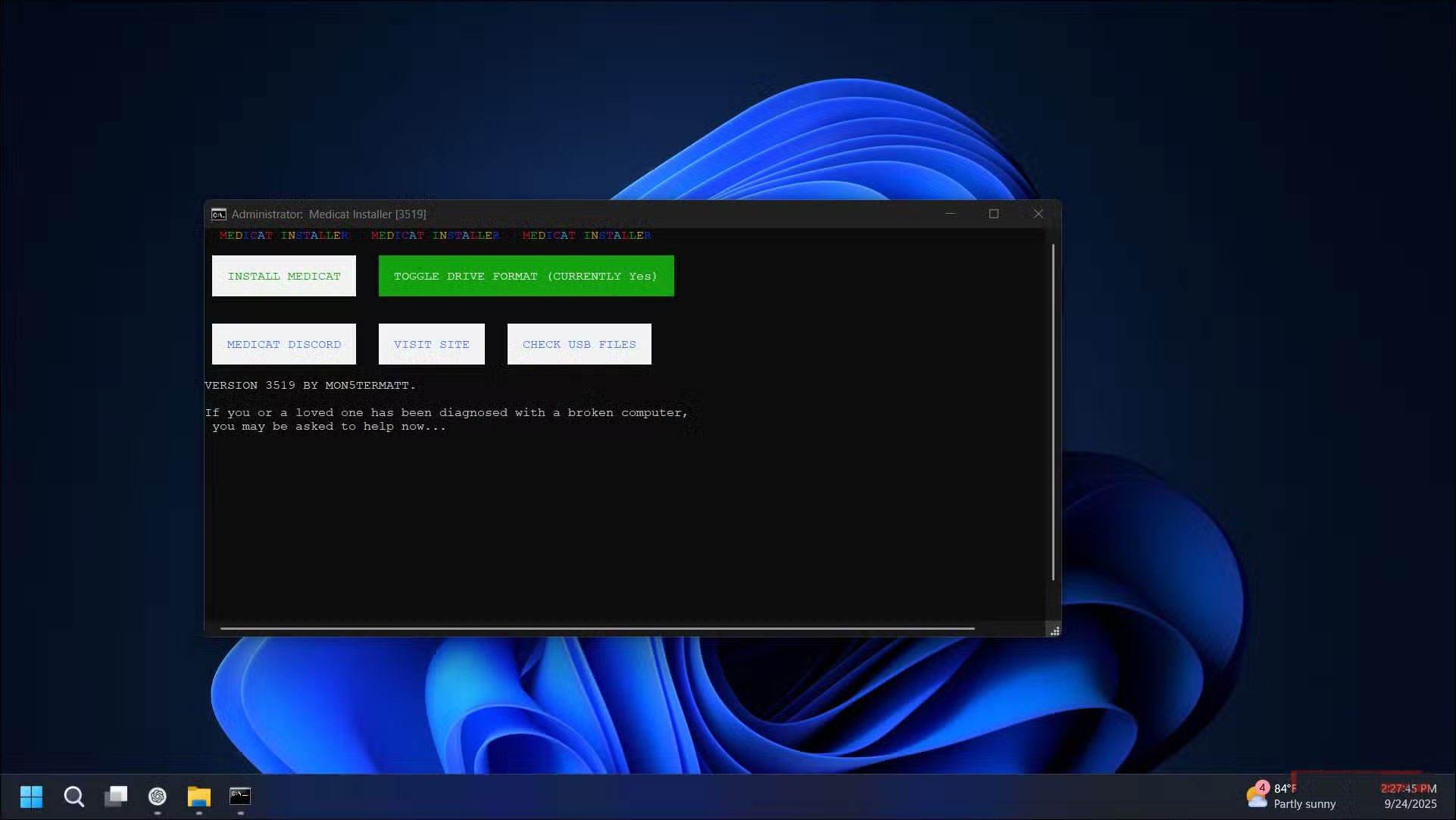The height and width of the screenshot is (820, 1456).
Task: Click the Install Medicat button
Action: pos(283,276)
